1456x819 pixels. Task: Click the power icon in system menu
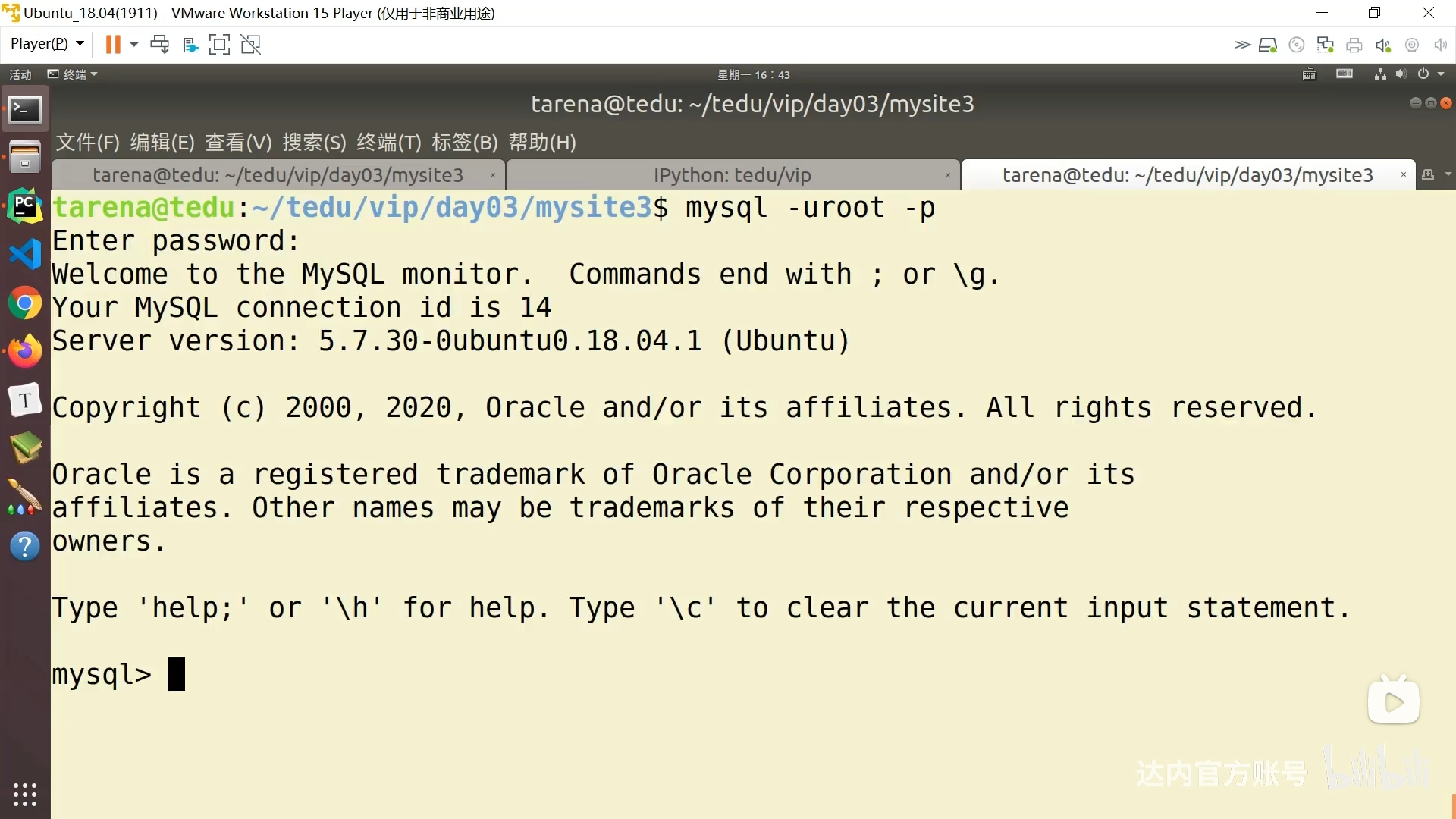point(1423,74)
